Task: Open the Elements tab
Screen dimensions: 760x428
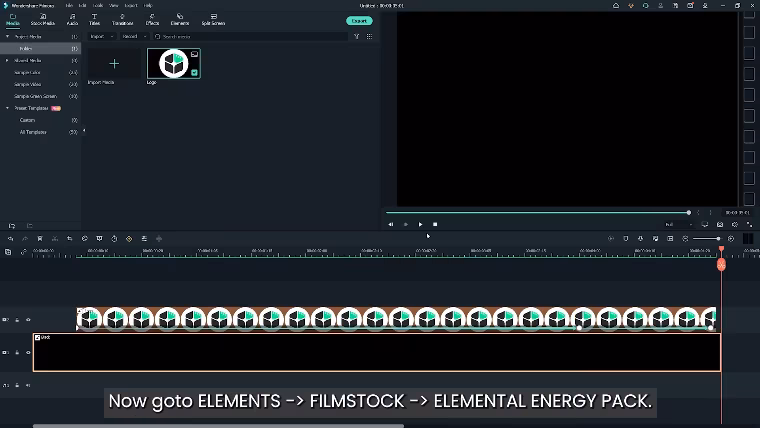Action: click(180, 19)
